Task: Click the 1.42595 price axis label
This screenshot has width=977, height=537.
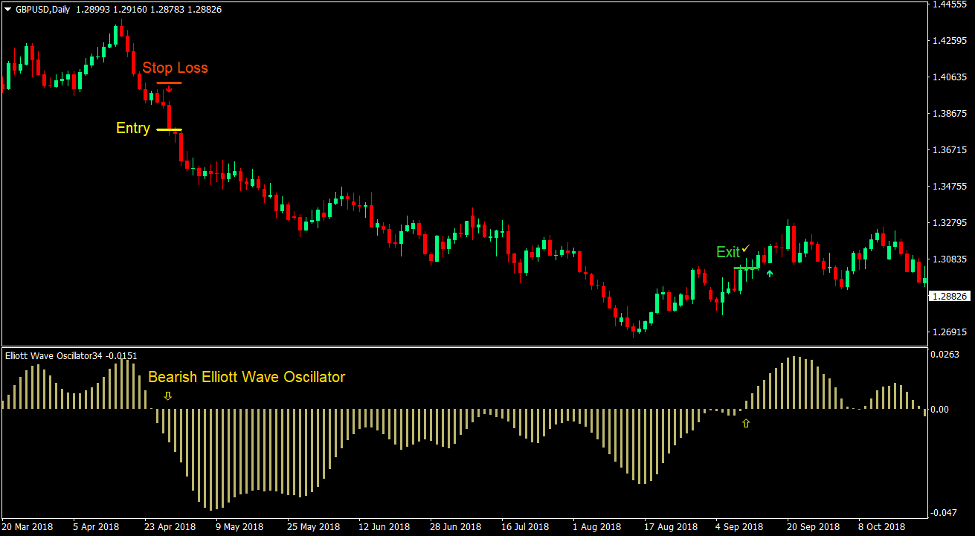Action: pos(950,40)
